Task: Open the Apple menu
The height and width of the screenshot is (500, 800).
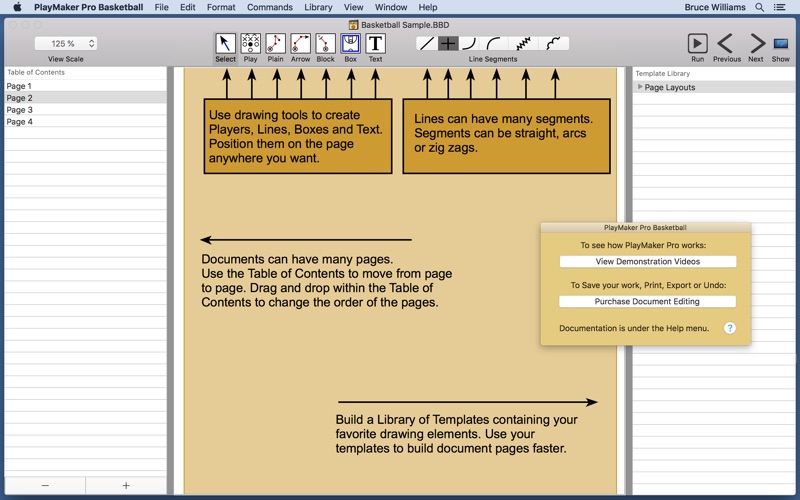Action: pos(17,7)
